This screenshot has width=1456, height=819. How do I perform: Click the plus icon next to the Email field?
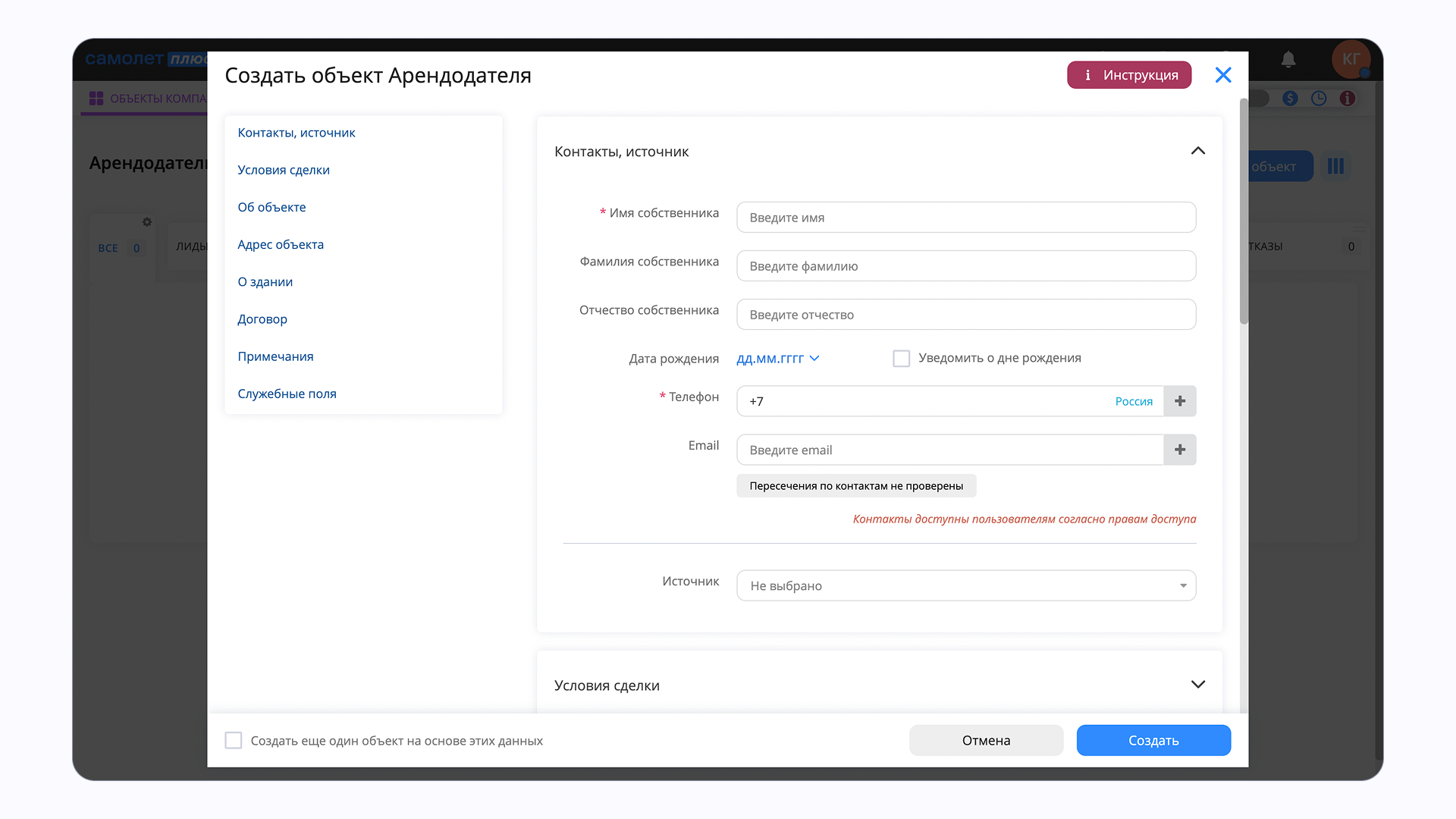click(x=1180, y=450)
